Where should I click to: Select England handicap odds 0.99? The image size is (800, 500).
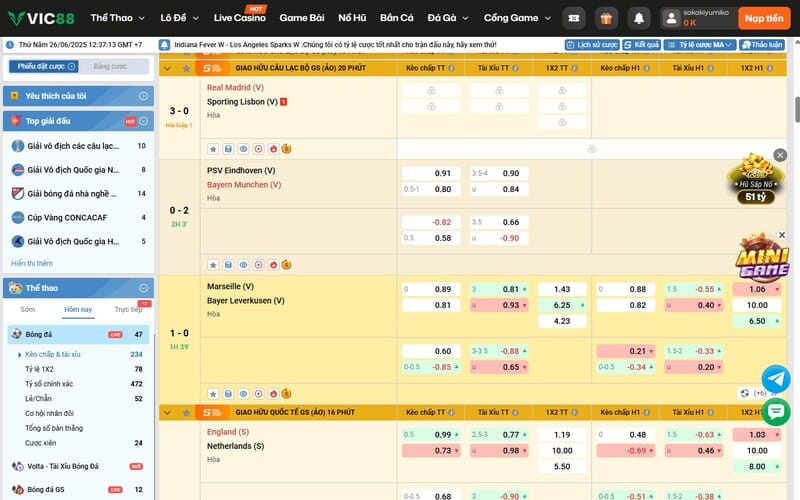(x=431, y=435)
